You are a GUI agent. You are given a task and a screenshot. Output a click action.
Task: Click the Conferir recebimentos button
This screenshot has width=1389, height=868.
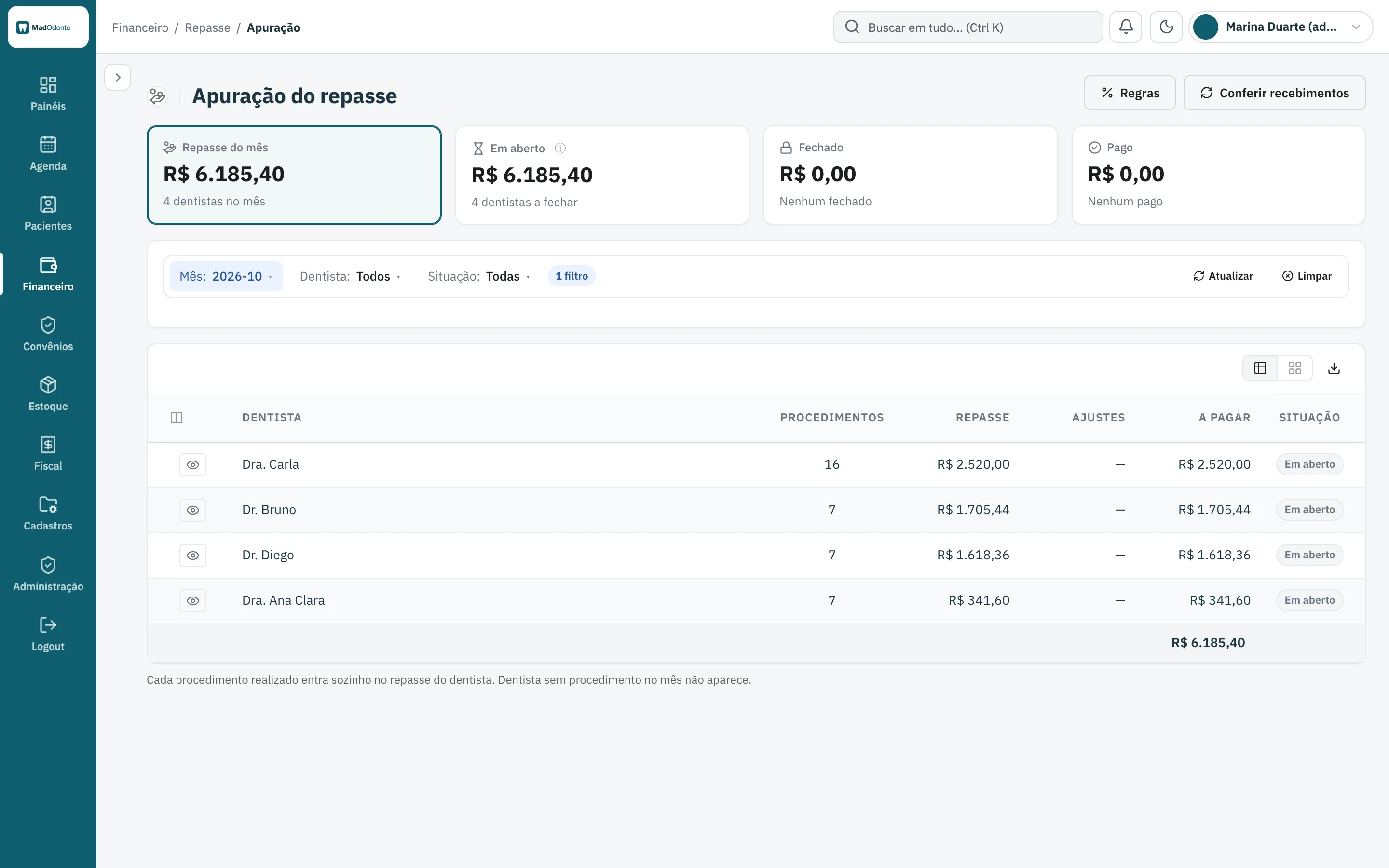point(1274,93)
